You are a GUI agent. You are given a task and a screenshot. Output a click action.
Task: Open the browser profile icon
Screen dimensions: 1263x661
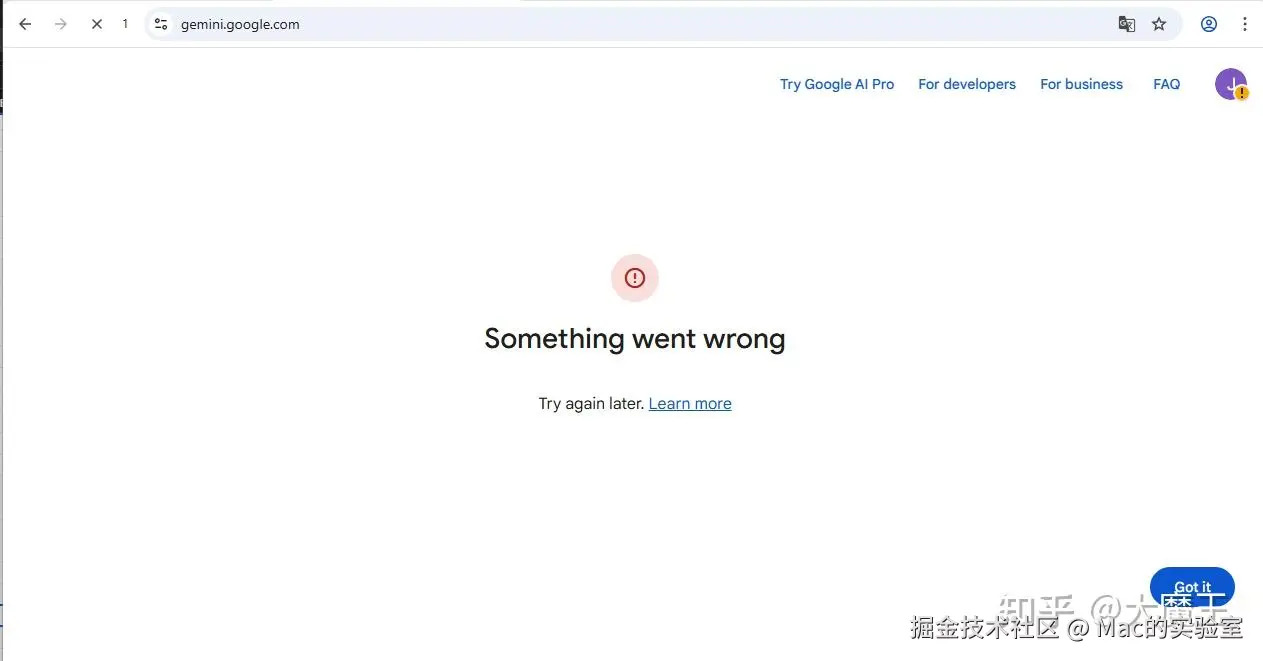[x=1209, y=24]
